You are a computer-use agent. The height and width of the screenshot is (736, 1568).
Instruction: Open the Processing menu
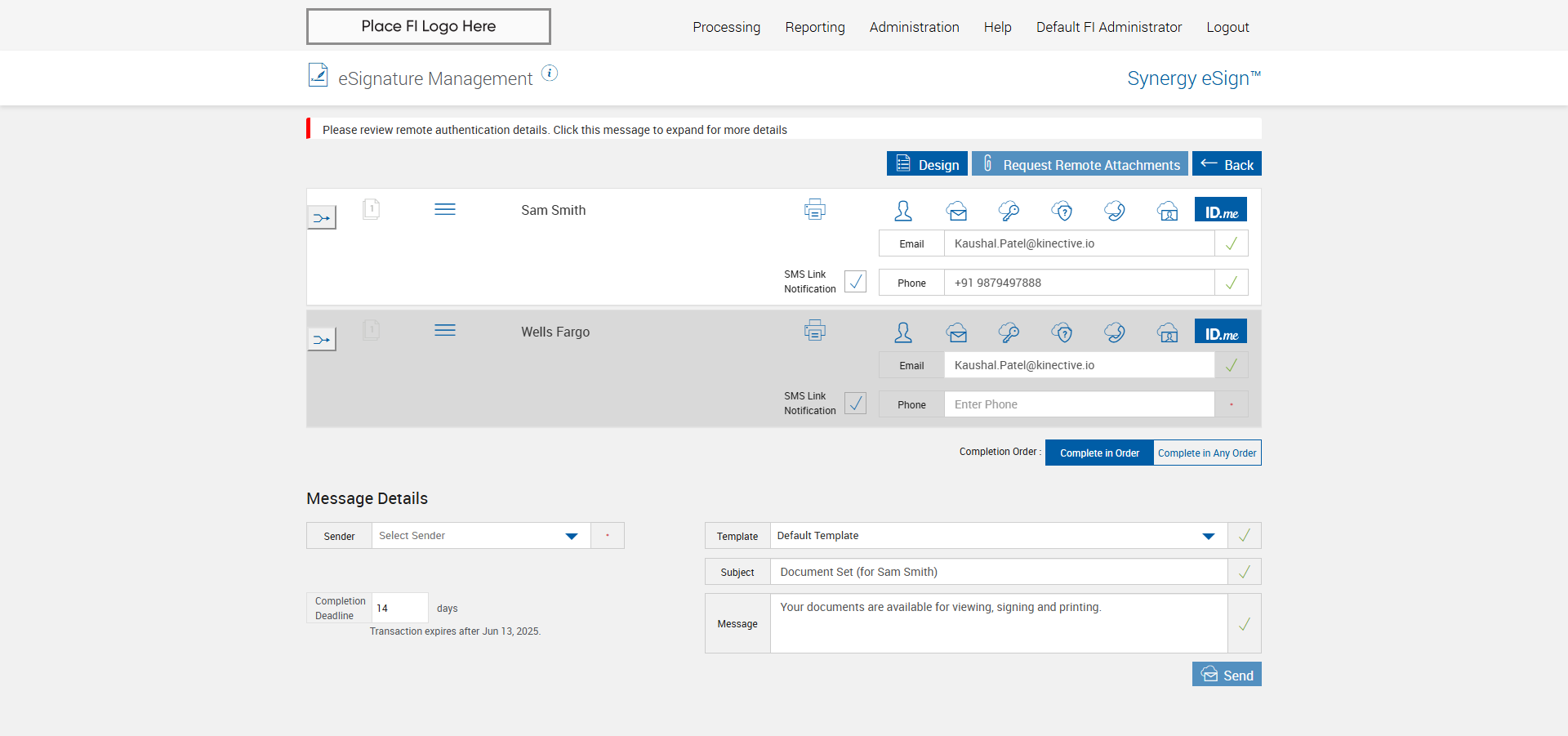[x=727, y=27]
